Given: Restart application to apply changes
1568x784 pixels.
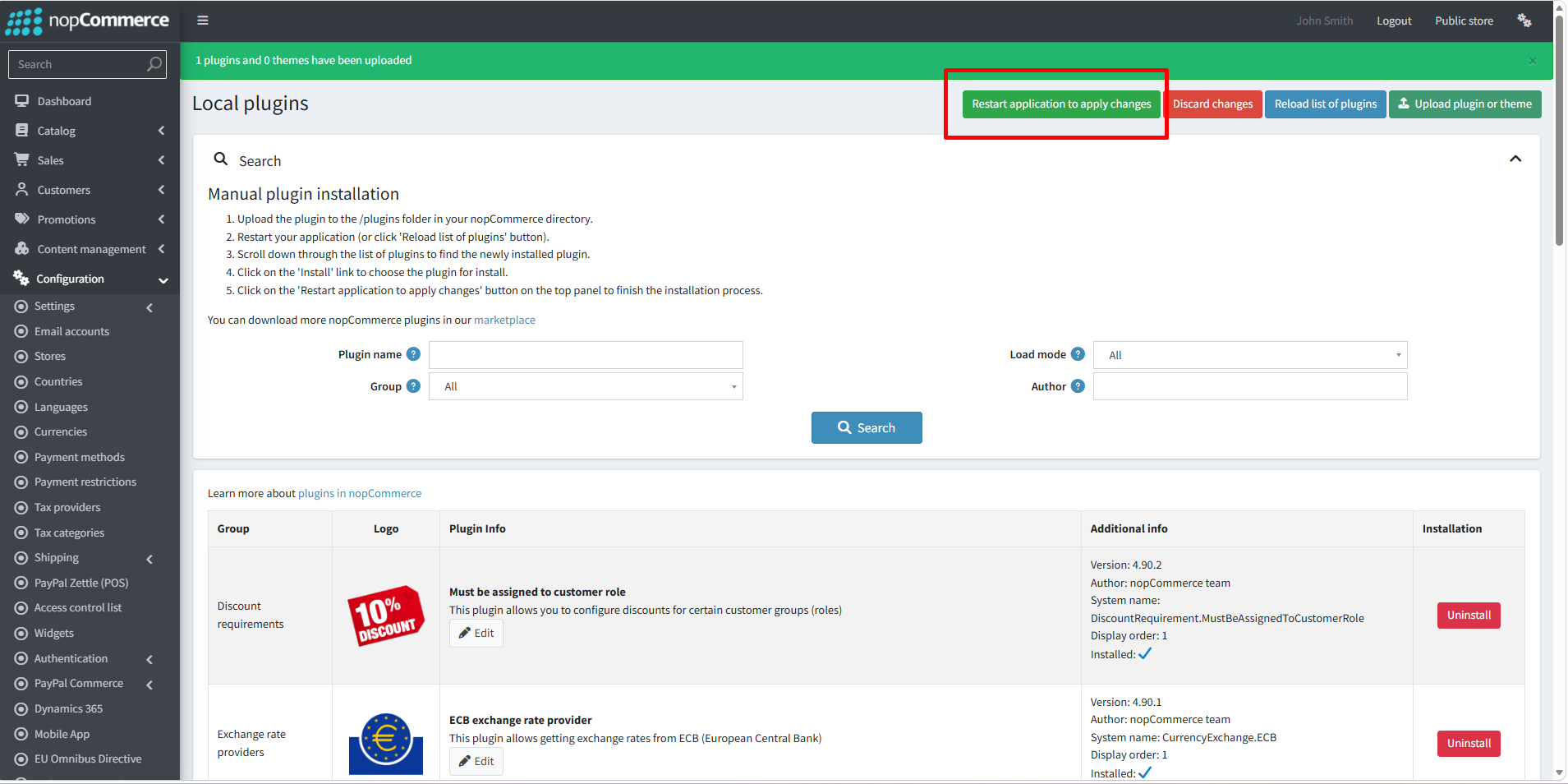Looking at the screenshot, I should tap(1061, 104).
